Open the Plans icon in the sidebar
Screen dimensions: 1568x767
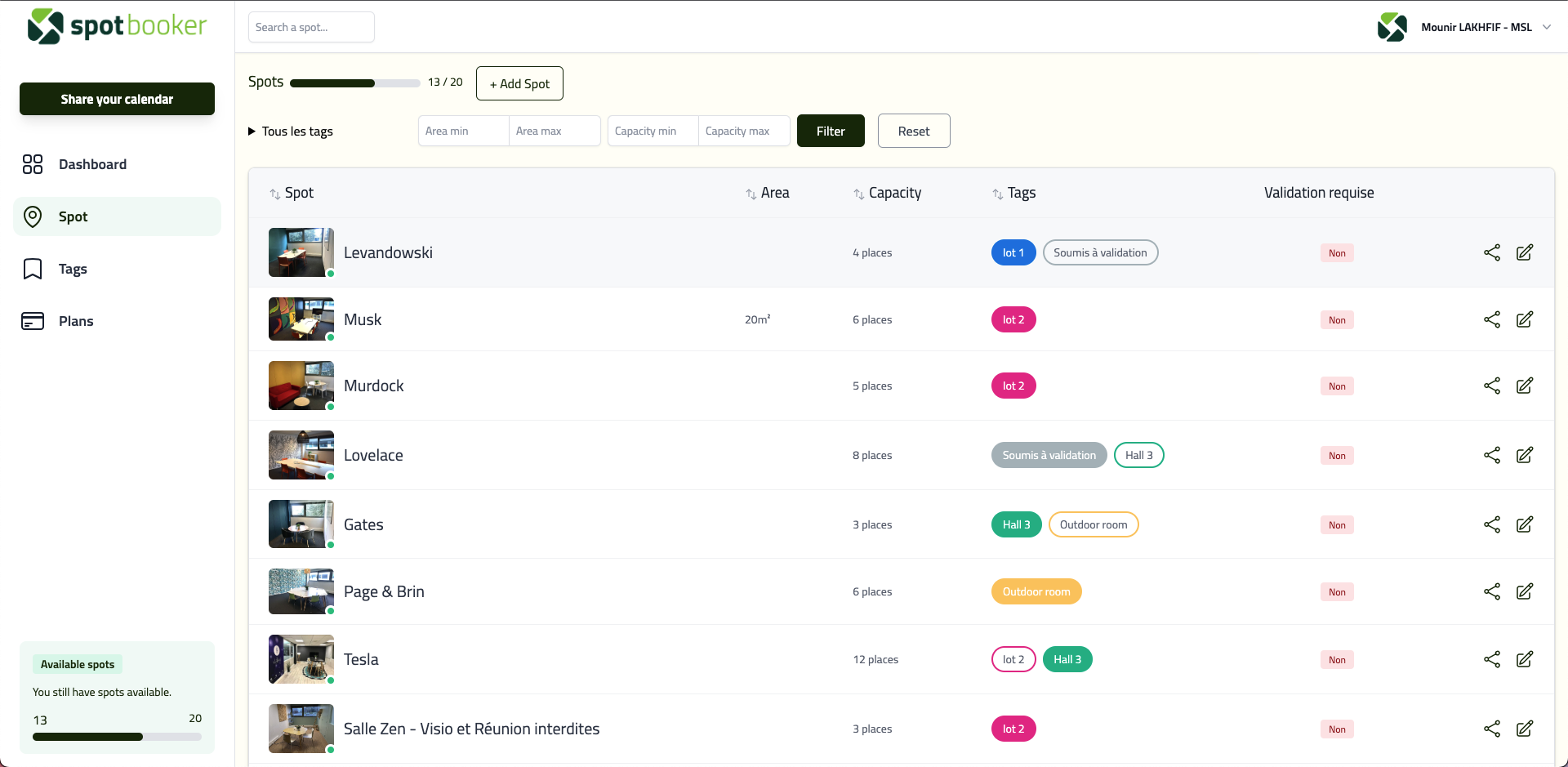pos(33,321)
